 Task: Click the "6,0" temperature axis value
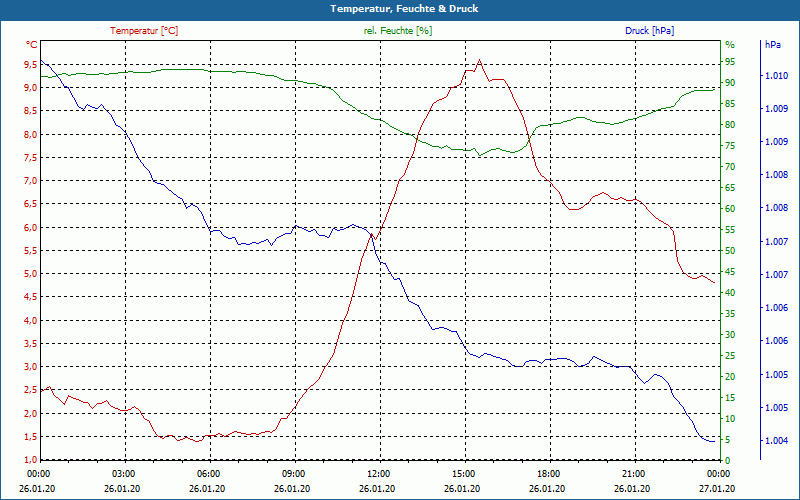pos(31,228)
